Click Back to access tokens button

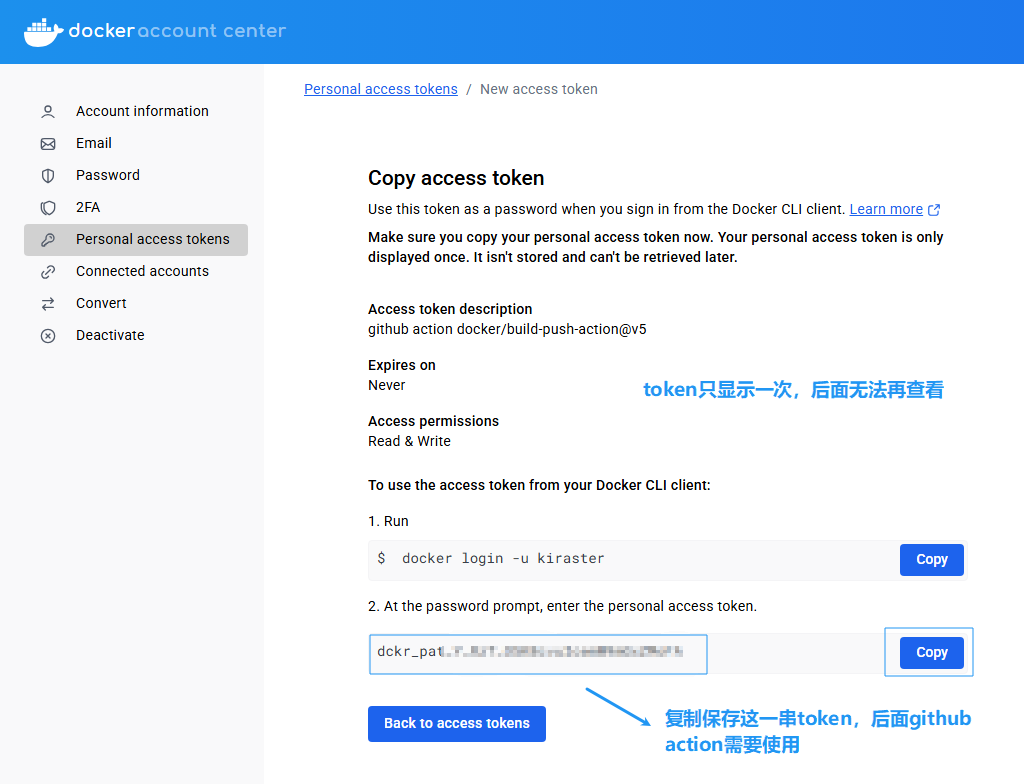(x=456, y=724)
